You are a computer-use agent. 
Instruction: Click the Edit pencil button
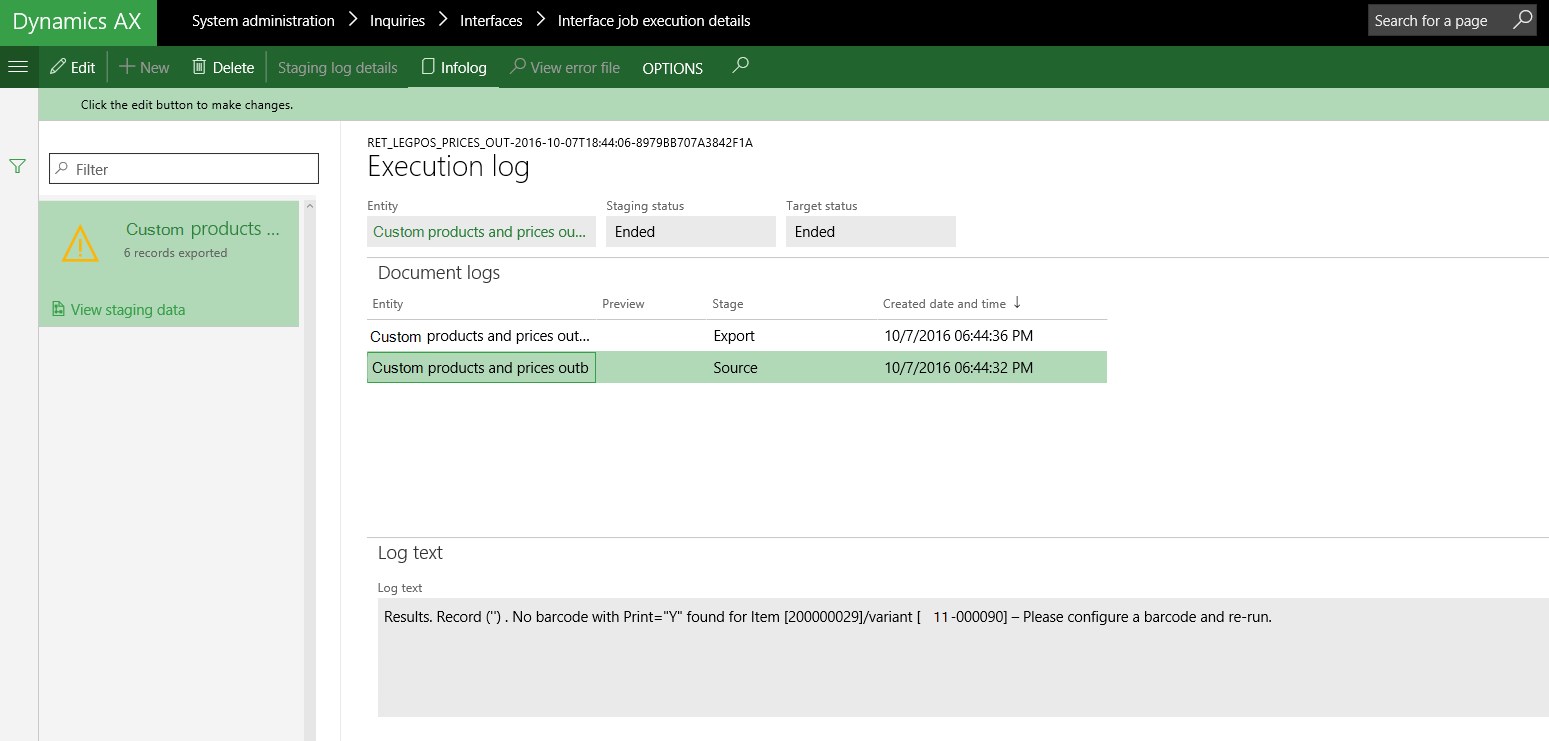[73, 67]
